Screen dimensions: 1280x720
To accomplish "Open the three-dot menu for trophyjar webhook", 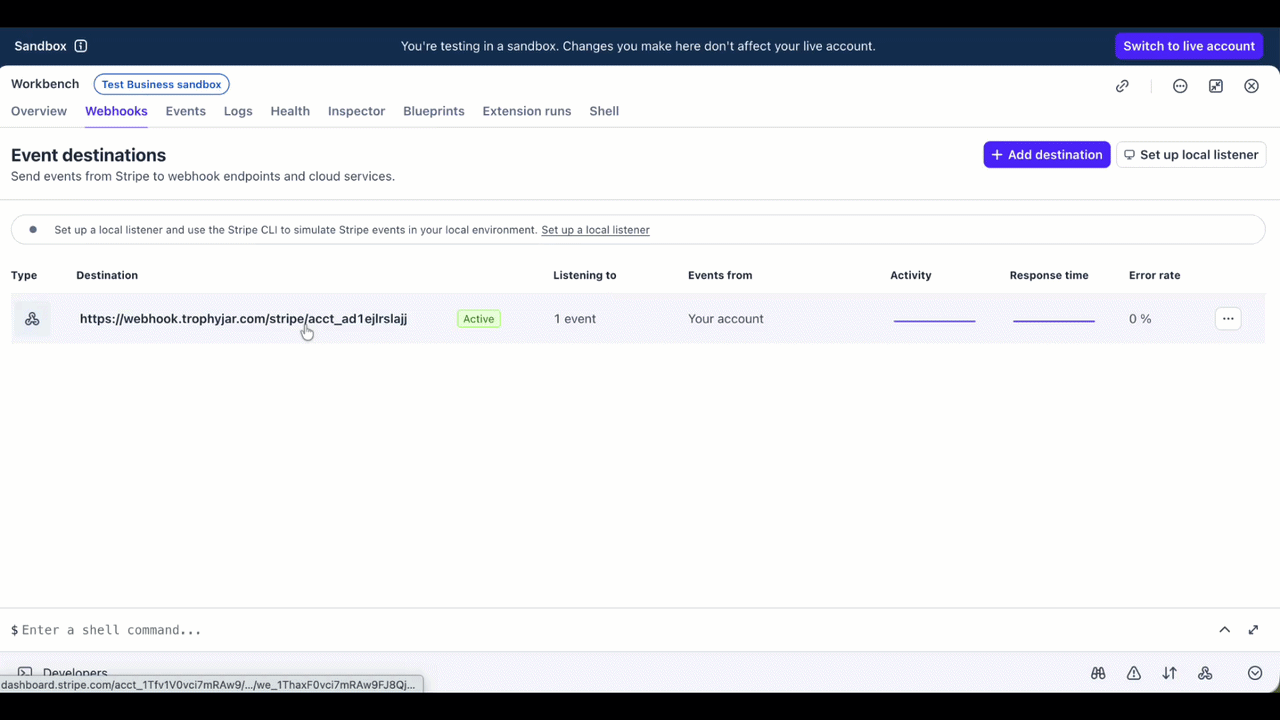I will coord(1228,319).
